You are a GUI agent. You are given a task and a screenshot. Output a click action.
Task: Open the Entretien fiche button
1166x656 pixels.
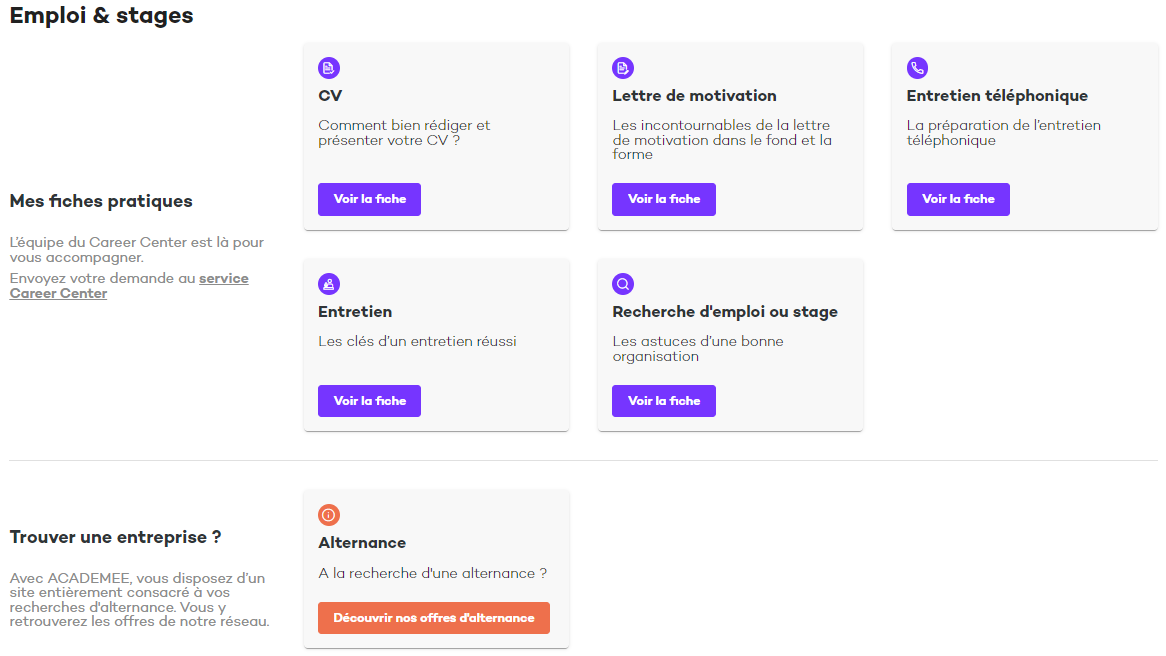369,401
